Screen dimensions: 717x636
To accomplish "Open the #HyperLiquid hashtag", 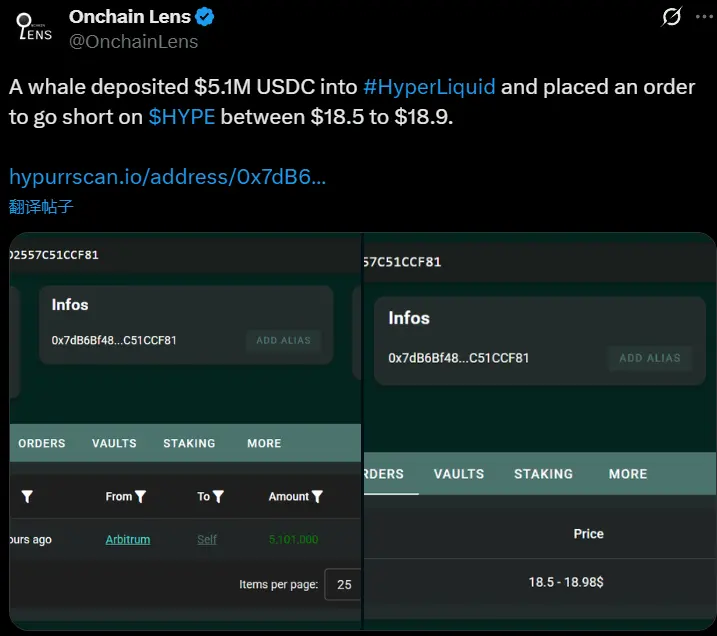I will [429, 87].
